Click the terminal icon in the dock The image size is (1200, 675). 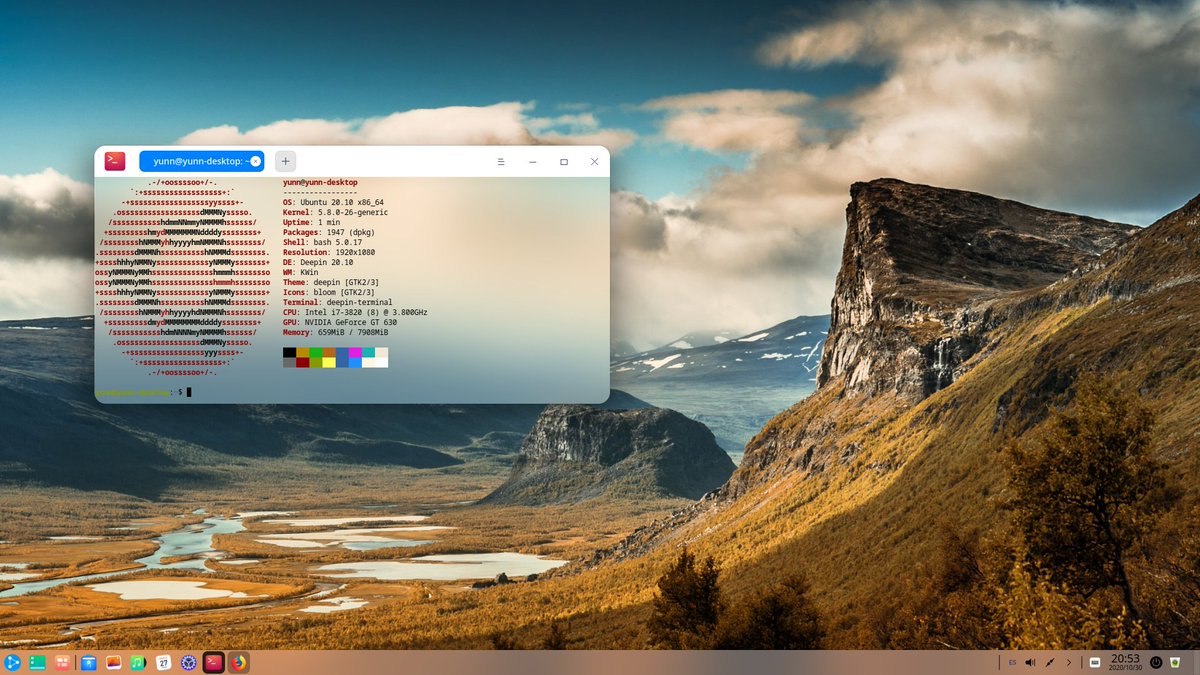(x=213, y=662)
